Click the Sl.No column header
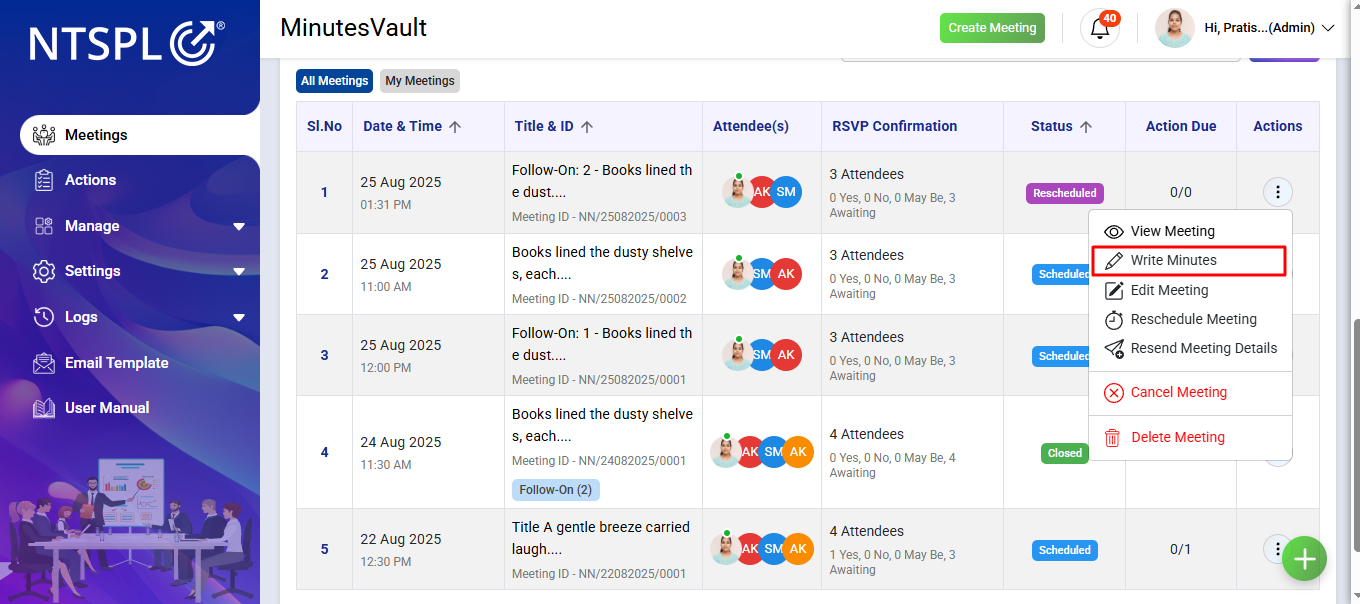1360x604 pixels. [x=324, y=126]
